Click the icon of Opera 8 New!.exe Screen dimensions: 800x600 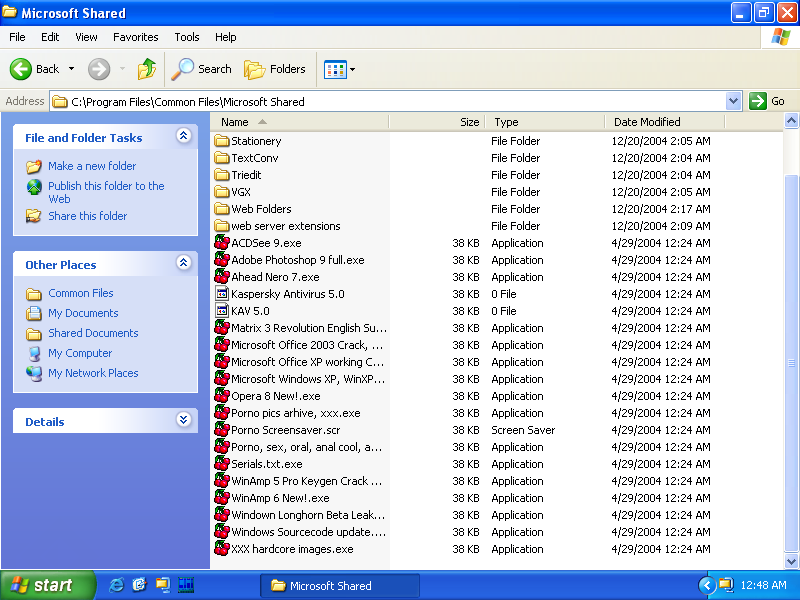coord(221,395)
